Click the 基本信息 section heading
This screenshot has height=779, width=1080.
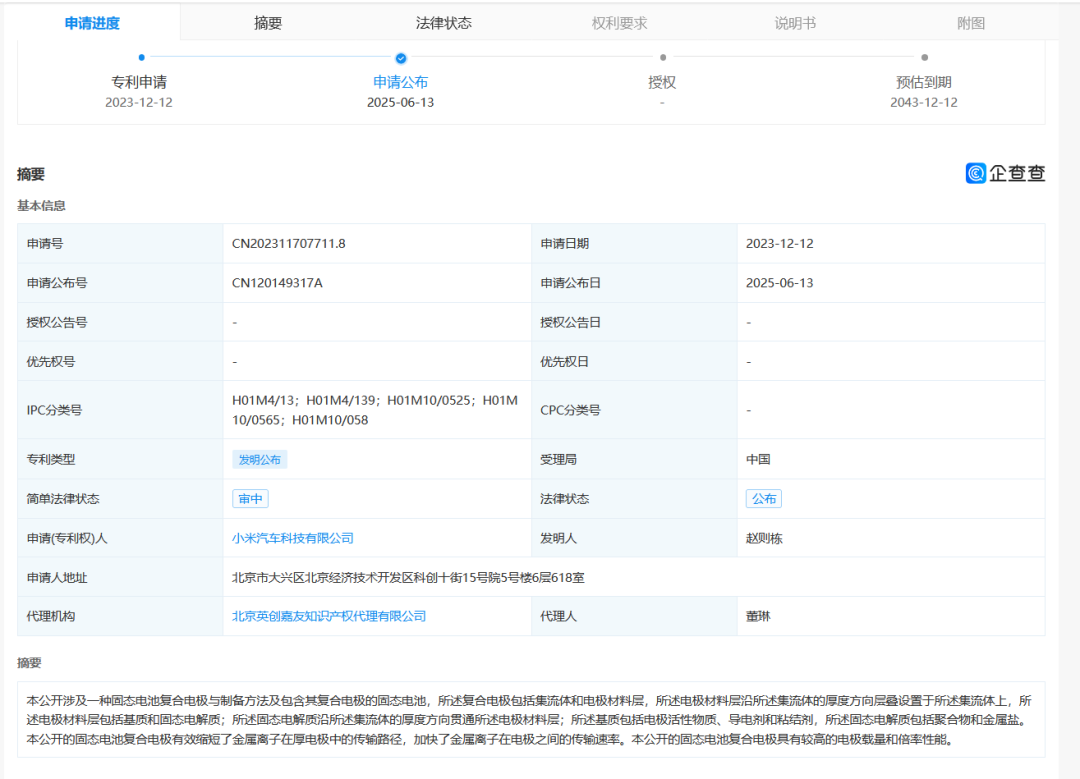pyautogui.click(x=41, y=205)
